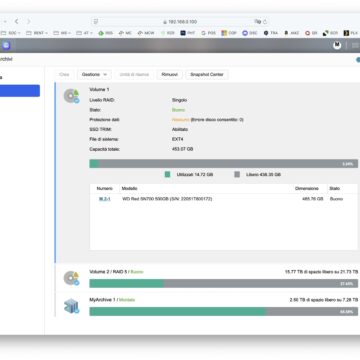Select the Volume 1 title text

tap(99, 89)
